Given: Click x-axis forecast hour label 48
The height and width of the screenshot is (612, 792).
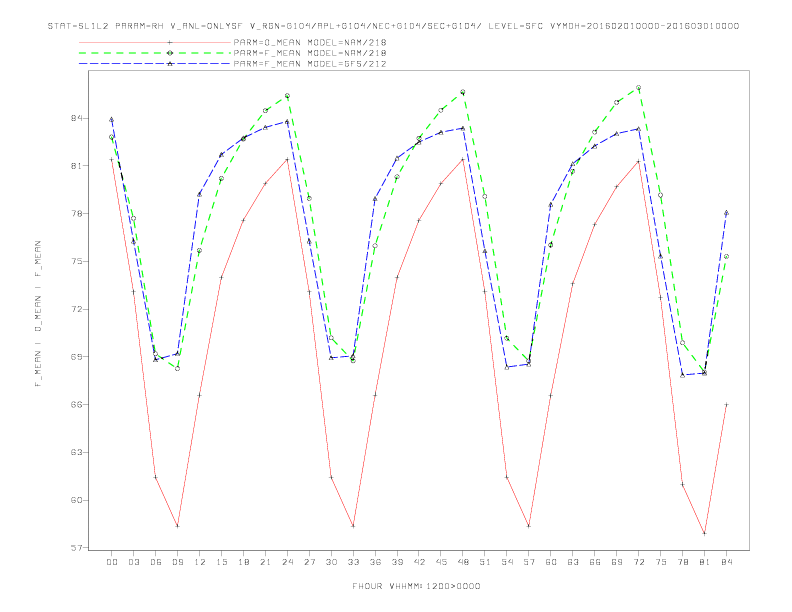Looking at the screenshot, I should click(463, 562).
